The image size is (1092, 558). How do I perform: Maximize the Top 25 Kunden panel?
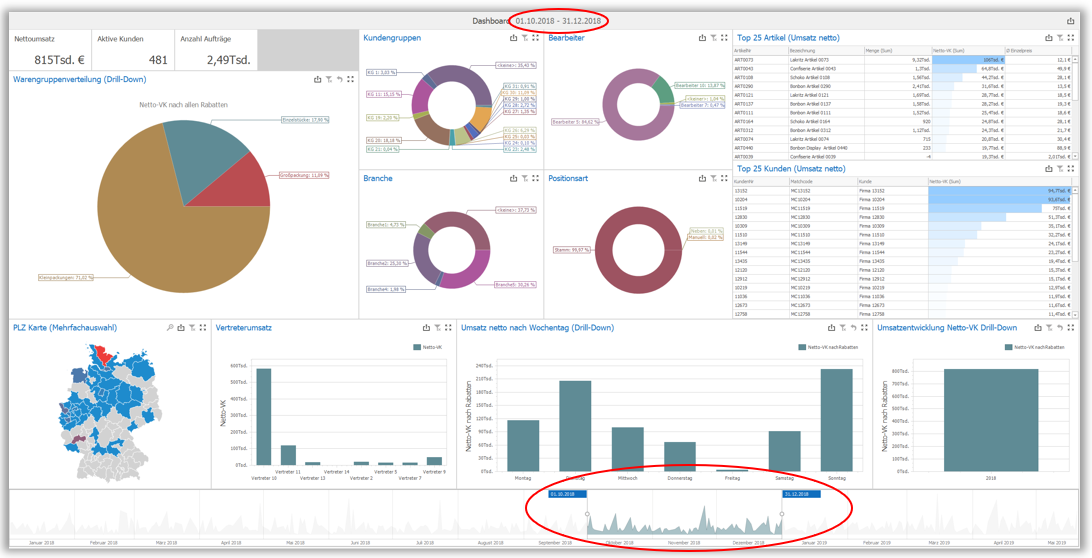tap(1070, 169)
